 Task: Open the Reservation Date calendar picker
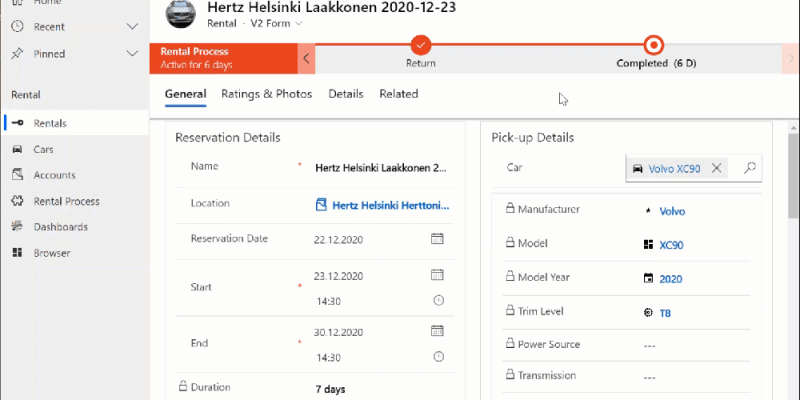pos(437,239)
